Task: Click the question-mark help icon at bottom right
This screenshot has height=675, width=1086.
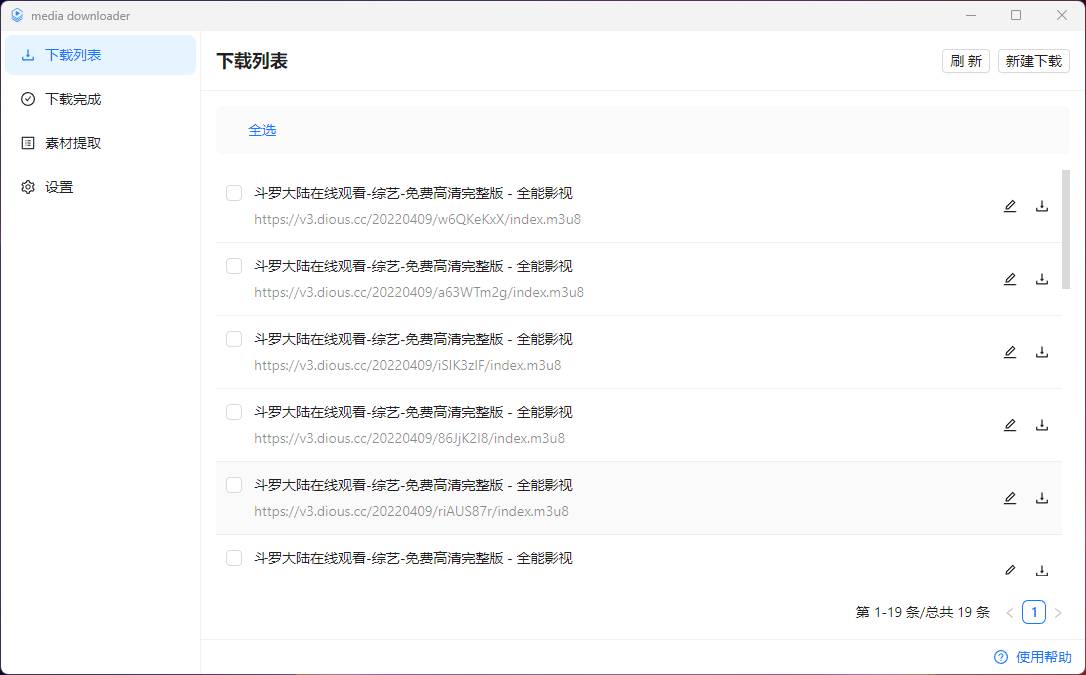Action: (x=1000, y=657)
